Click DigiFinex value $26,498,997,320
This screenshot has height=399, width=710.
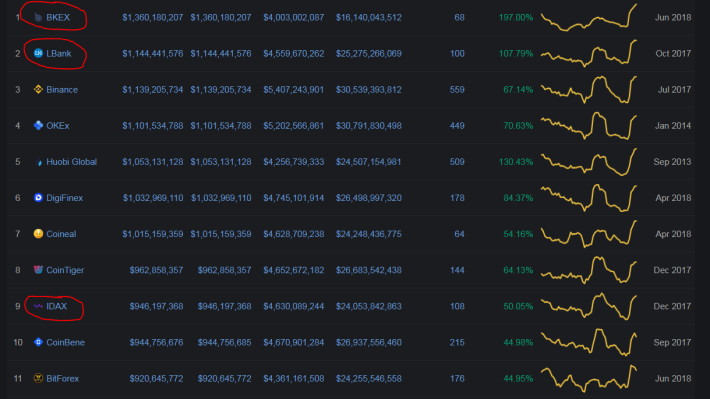(x=369, y=198)
